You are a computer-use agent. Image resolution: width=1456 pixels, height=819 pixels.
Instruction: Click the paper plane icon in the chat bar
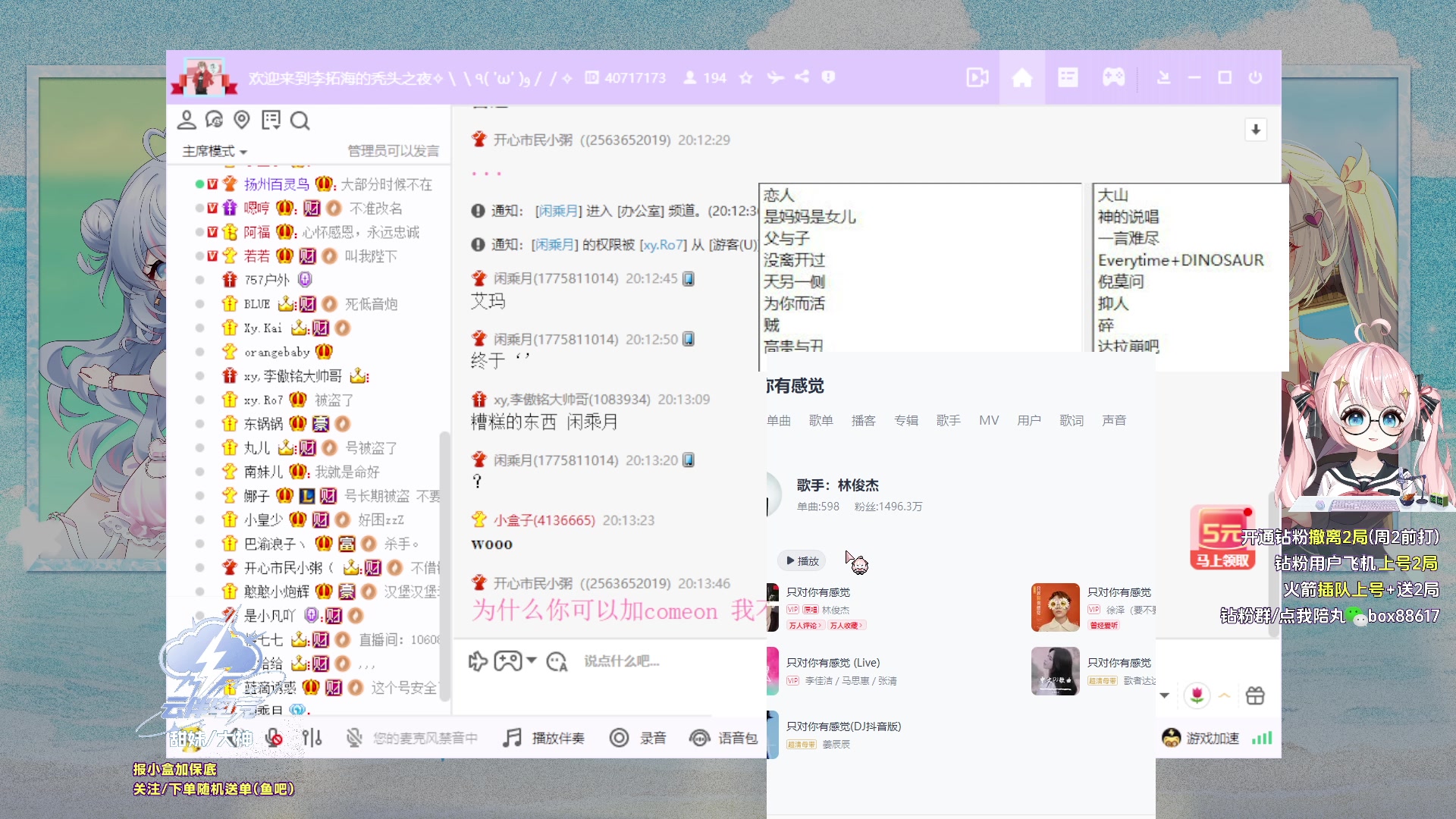(476, 661)
